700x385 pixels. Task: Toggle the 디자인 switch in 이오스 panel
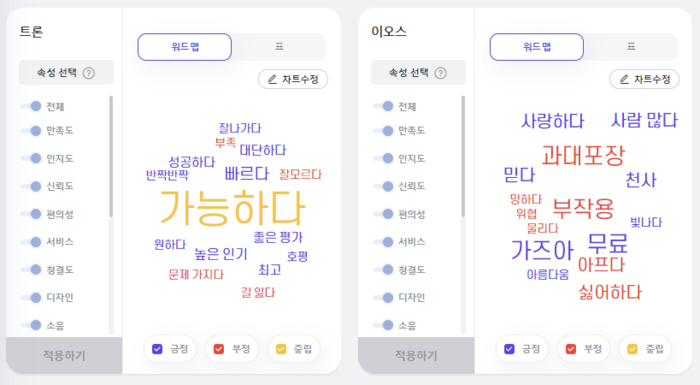click(383, 297)
